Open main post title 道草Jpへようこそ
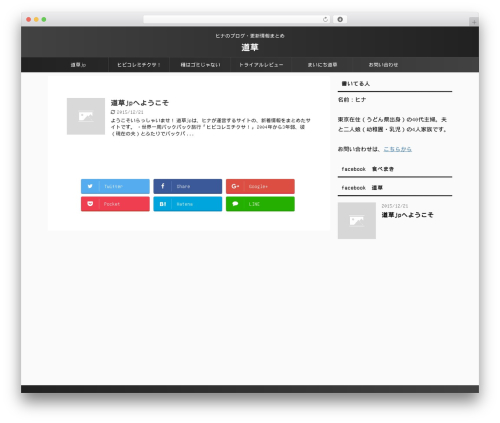Viewport: 500px width, 423px height. (x=140, y=103)
